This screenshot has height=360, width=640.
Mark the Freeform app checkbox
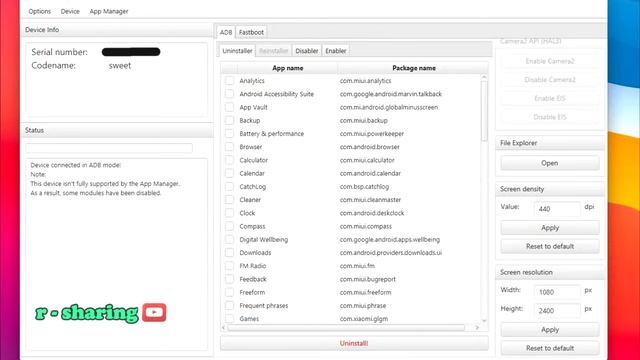229,292
